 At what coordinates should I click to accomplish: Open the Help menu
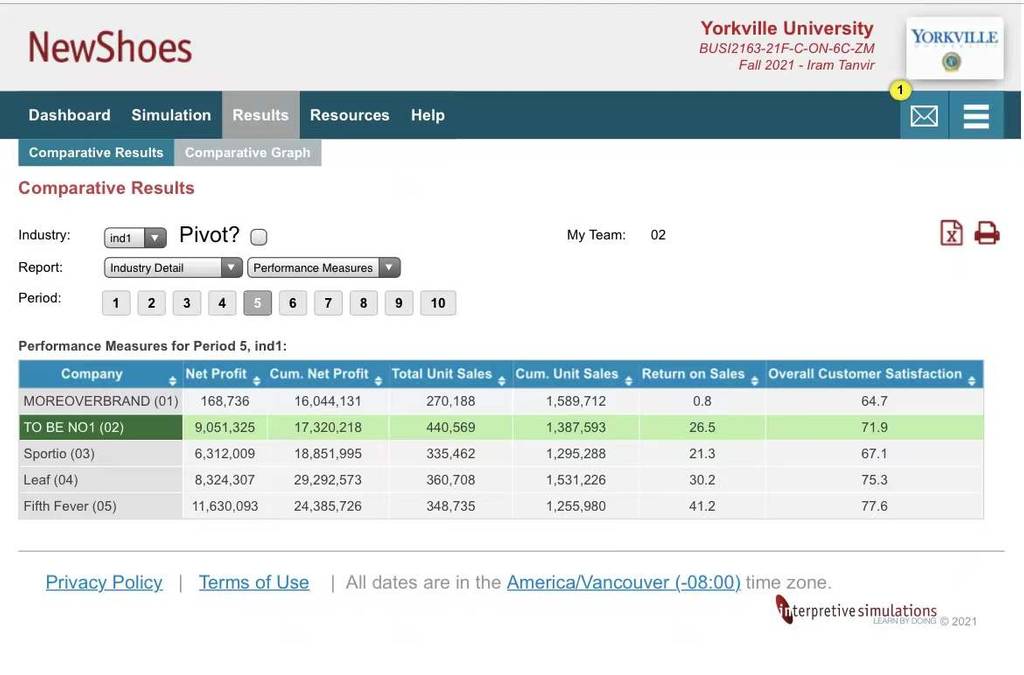428,115
